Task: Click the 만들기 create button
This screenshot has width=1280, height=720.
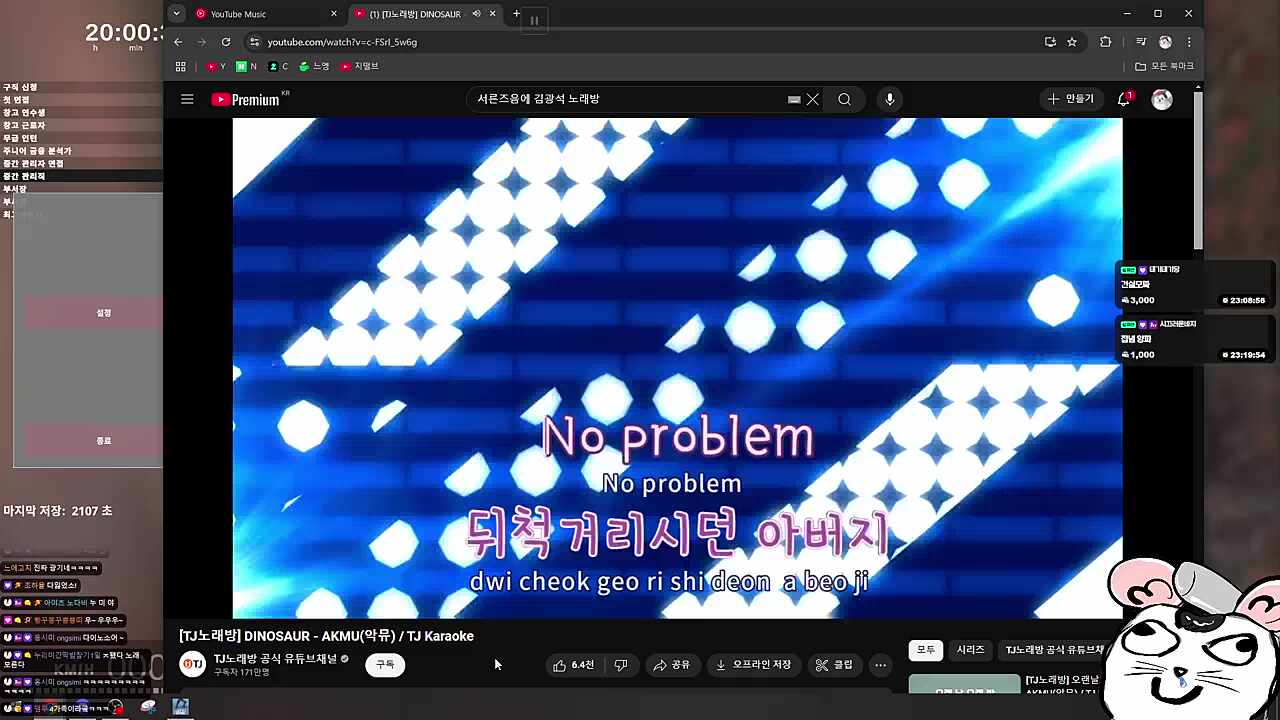Action: (1070, 99)
